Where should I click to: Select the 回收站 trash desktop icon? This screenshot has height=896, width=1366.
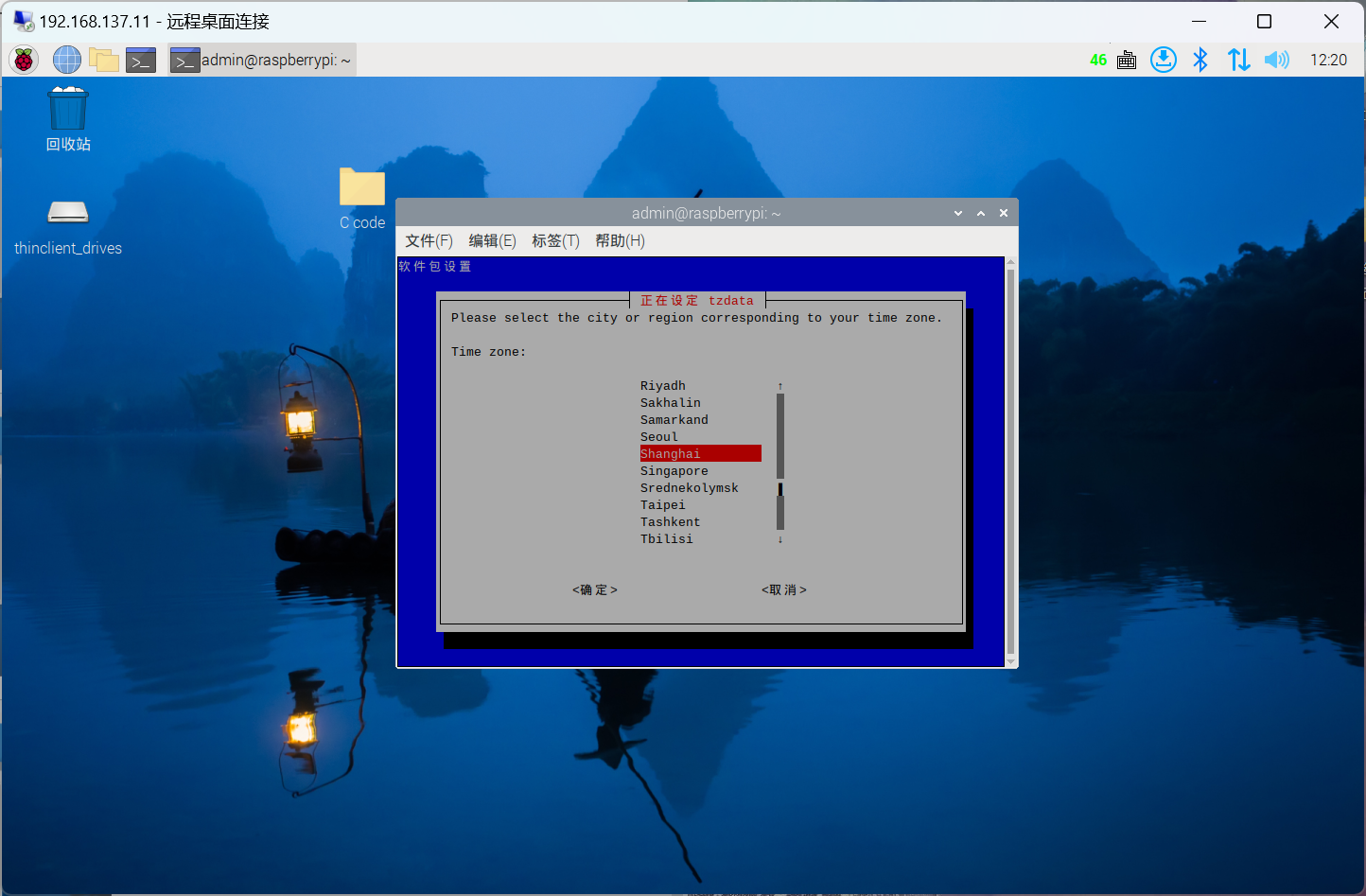pyautogui.click(x=68, y=118)
